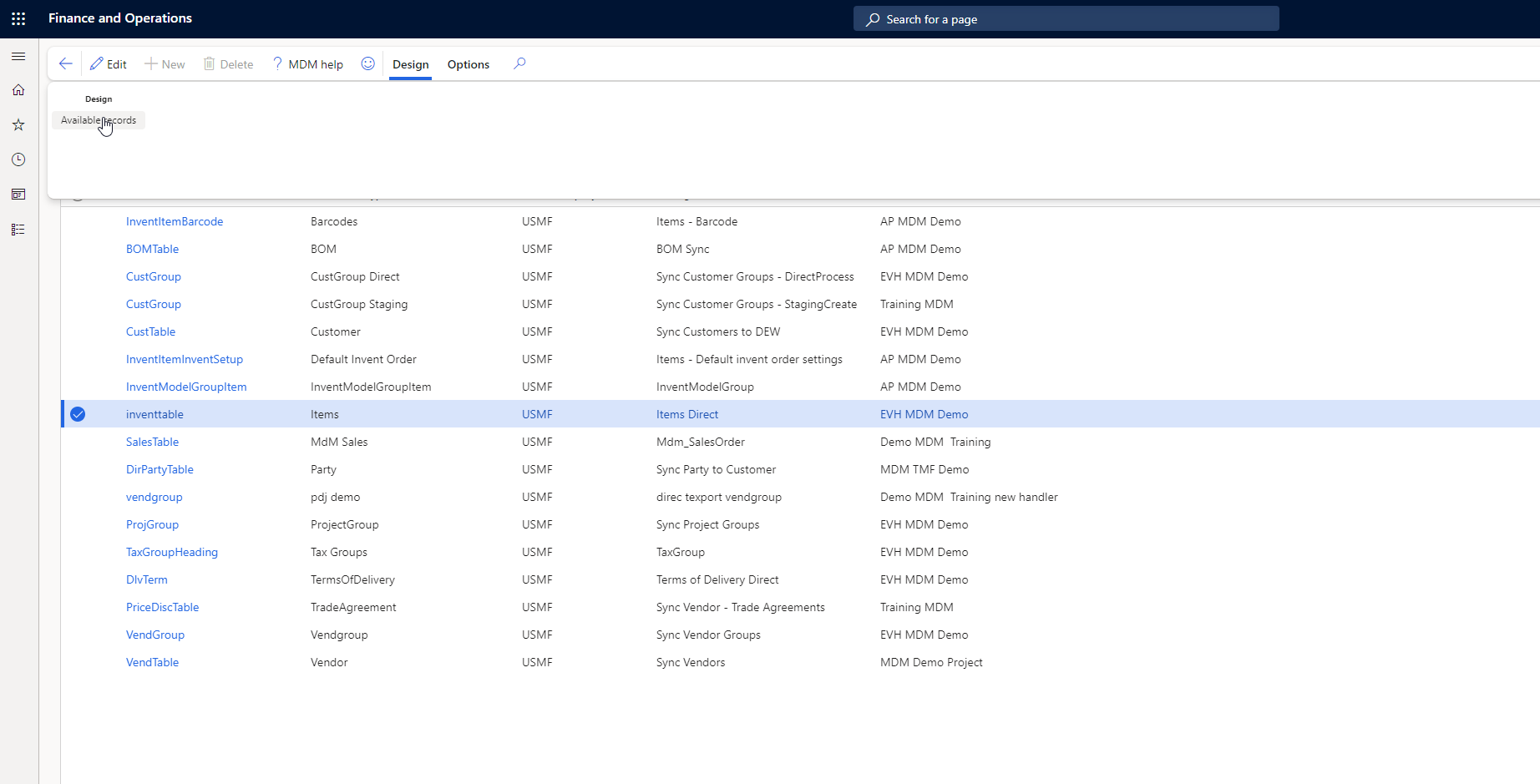This screenshot has height=784, width=1540.
Task: Select the 'MdM Sales' cell
Action: click(x=339, y=442)
